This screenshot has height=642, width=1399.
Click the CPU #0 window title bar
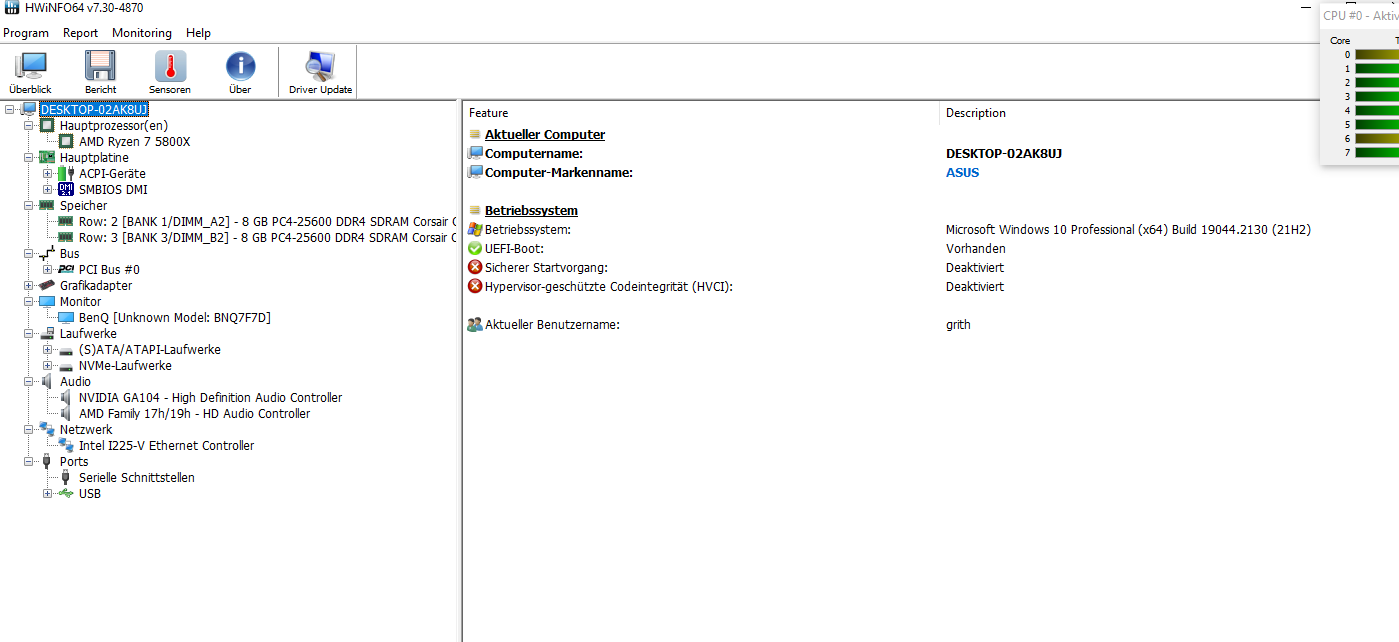click(x=1360, y=15)
